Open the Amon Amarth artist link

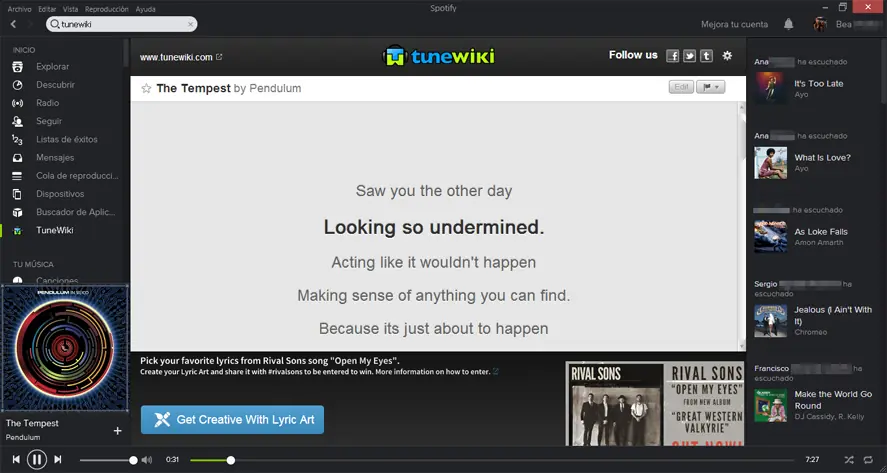point(819,243)
